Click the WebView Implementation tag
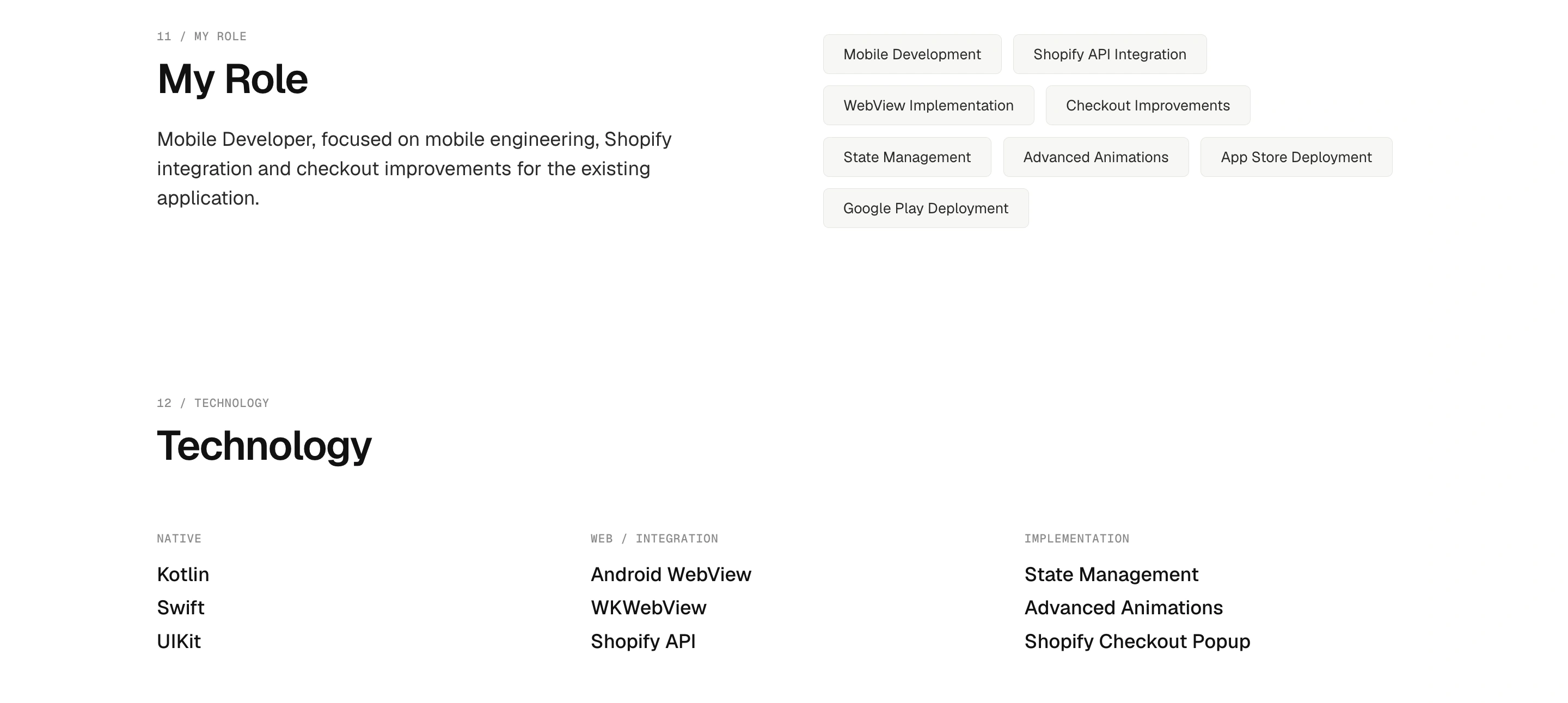 pos(928,105)
